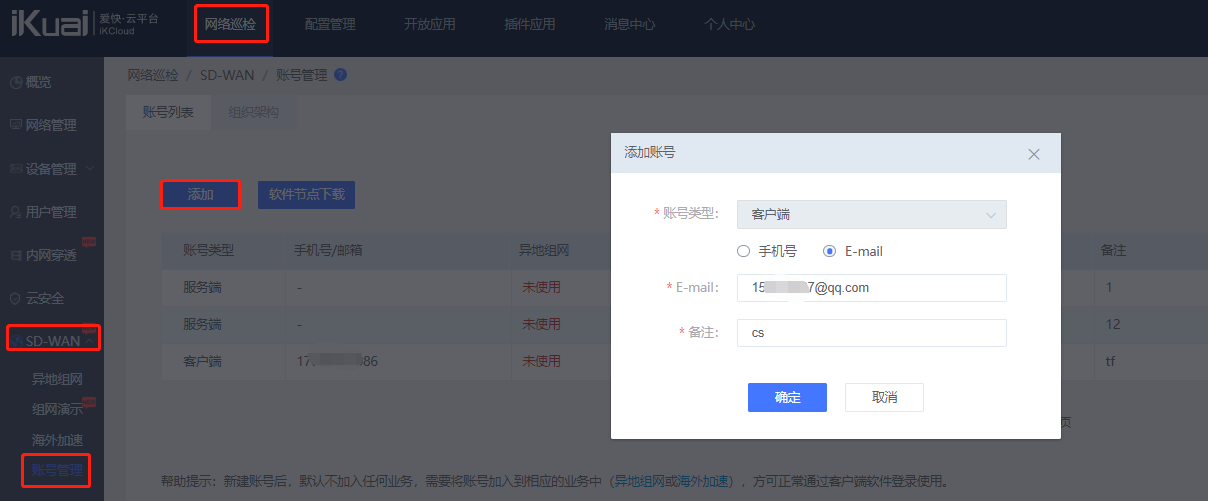Image resolution: width=1208 pixels, height=501 pixels.
Task: Click the remark cell "12"
Action: coord(1113,324)
